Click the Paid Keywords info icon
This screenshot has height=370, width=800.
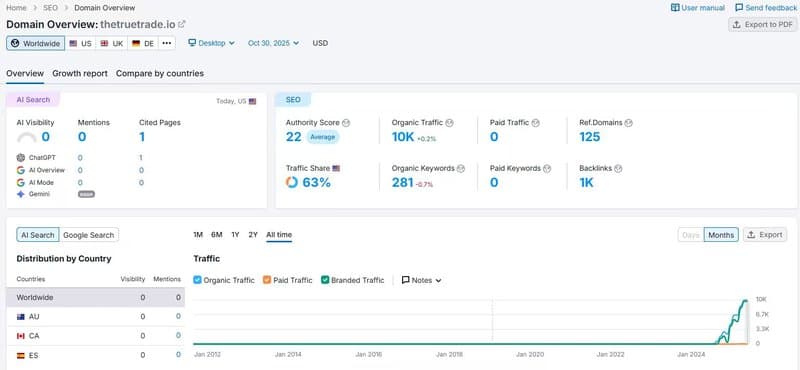pos(547,168)
